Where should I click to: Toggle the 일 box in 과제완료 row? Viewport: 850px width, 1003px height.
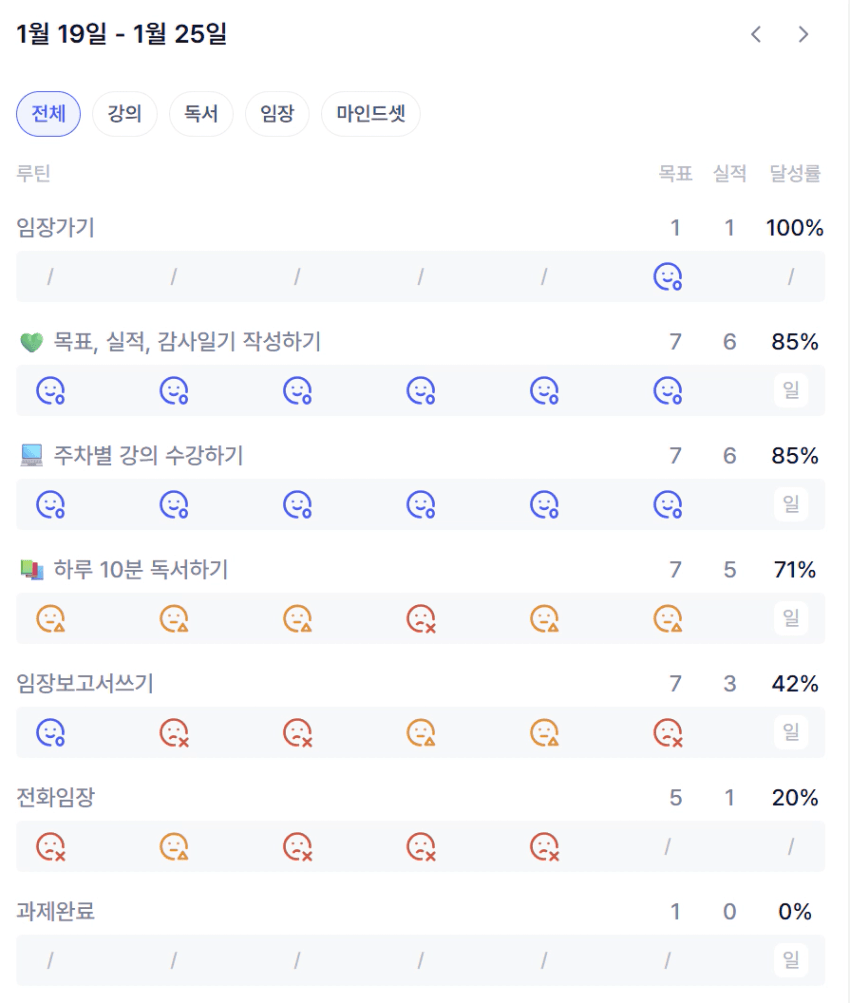(791, 961)
